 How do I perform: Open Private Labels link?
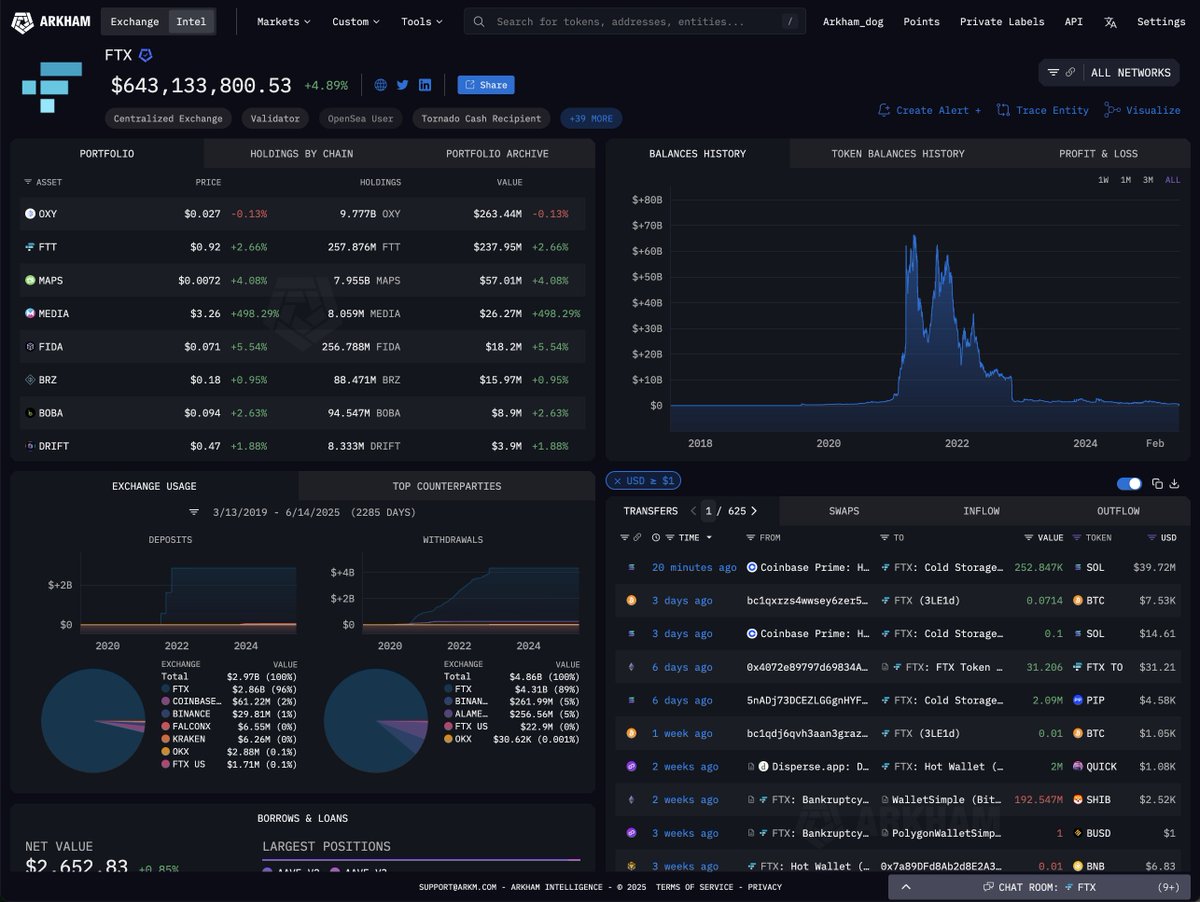(1002, 21)
